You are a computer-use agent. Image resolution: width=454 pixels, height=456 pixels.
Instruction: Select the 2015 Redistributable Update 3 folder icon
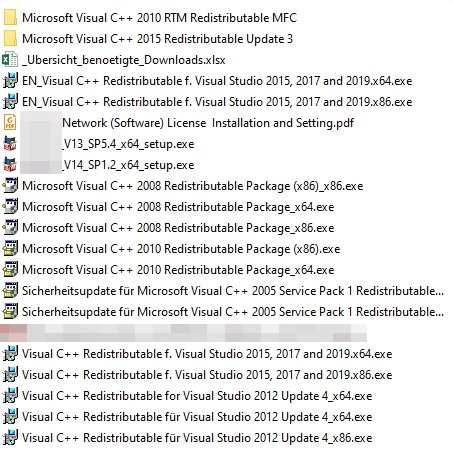pyautogui.click(x=10, y=39)
